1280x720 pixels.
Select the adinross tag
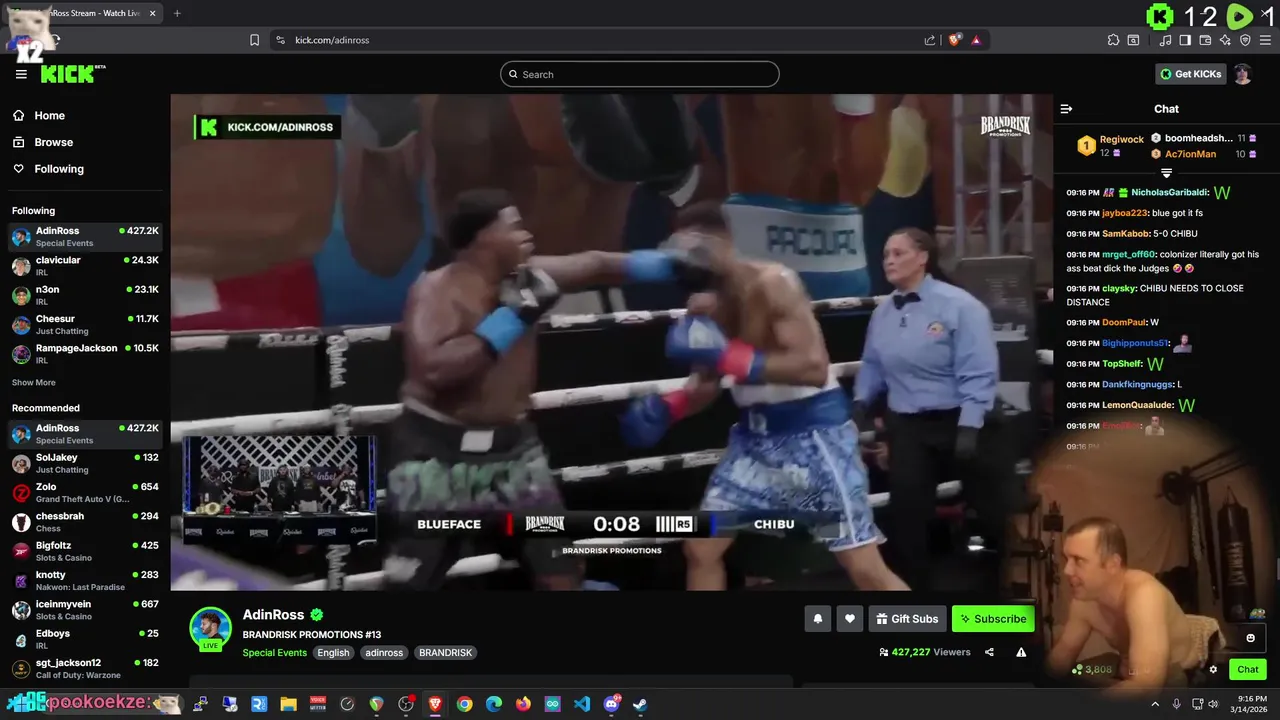tap(384, 653)
